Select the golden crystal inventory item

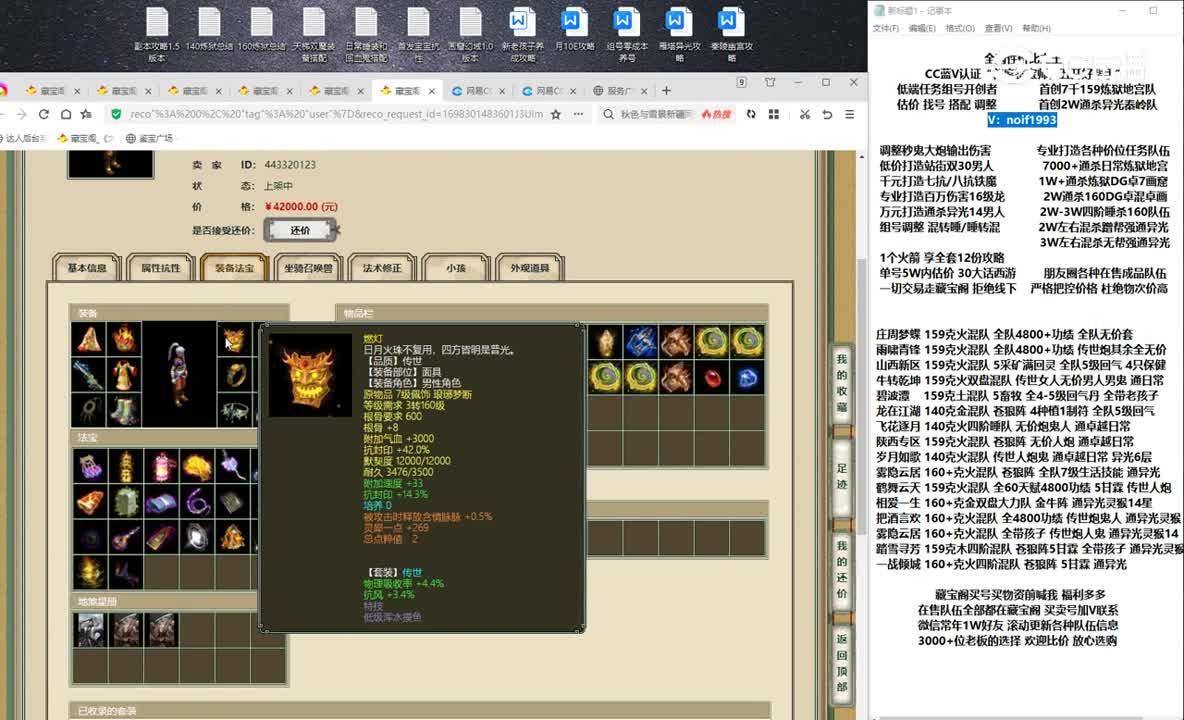pos(606,342)
